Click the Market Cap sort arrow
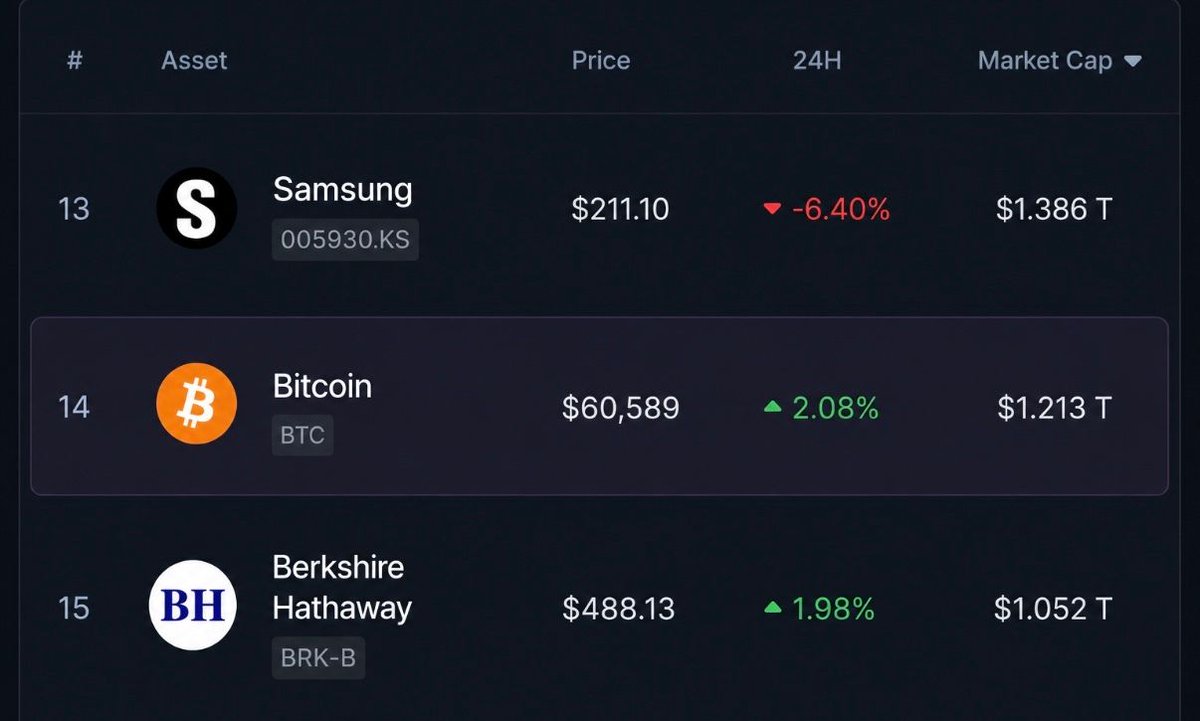1200x721 pixels. (x=1133, y=61)
